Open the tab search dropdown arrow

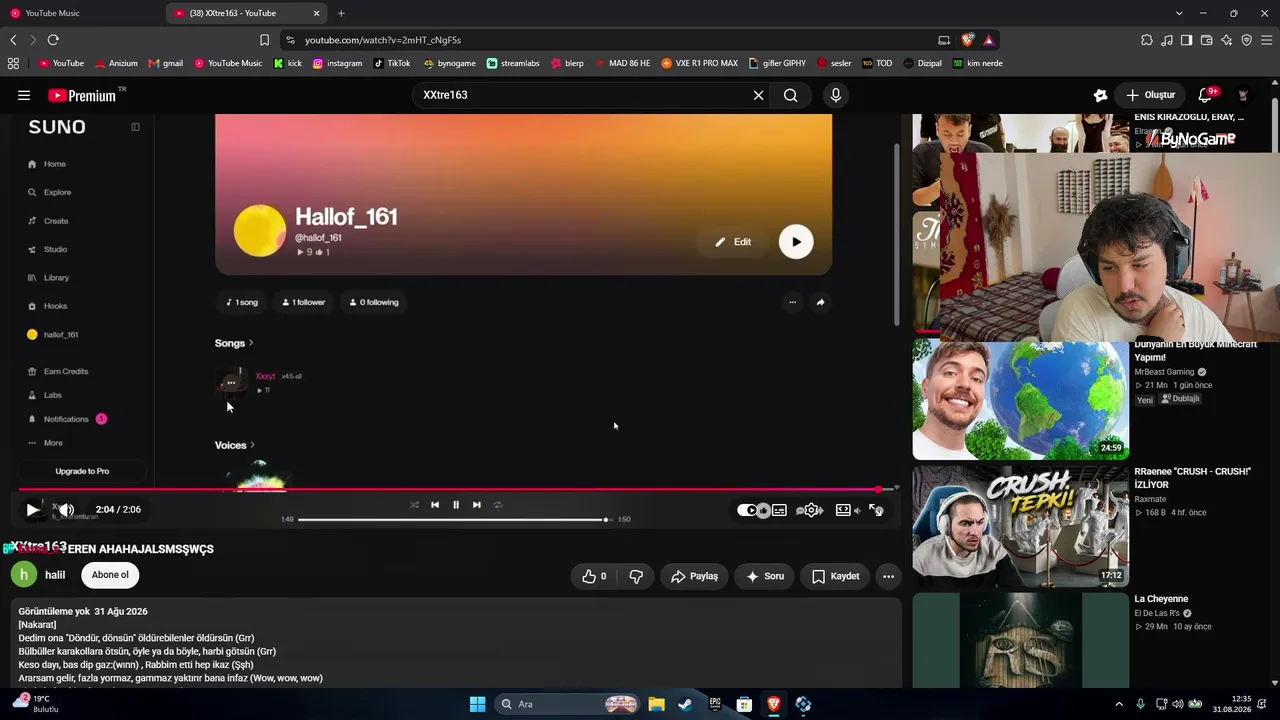point(1179,13)
